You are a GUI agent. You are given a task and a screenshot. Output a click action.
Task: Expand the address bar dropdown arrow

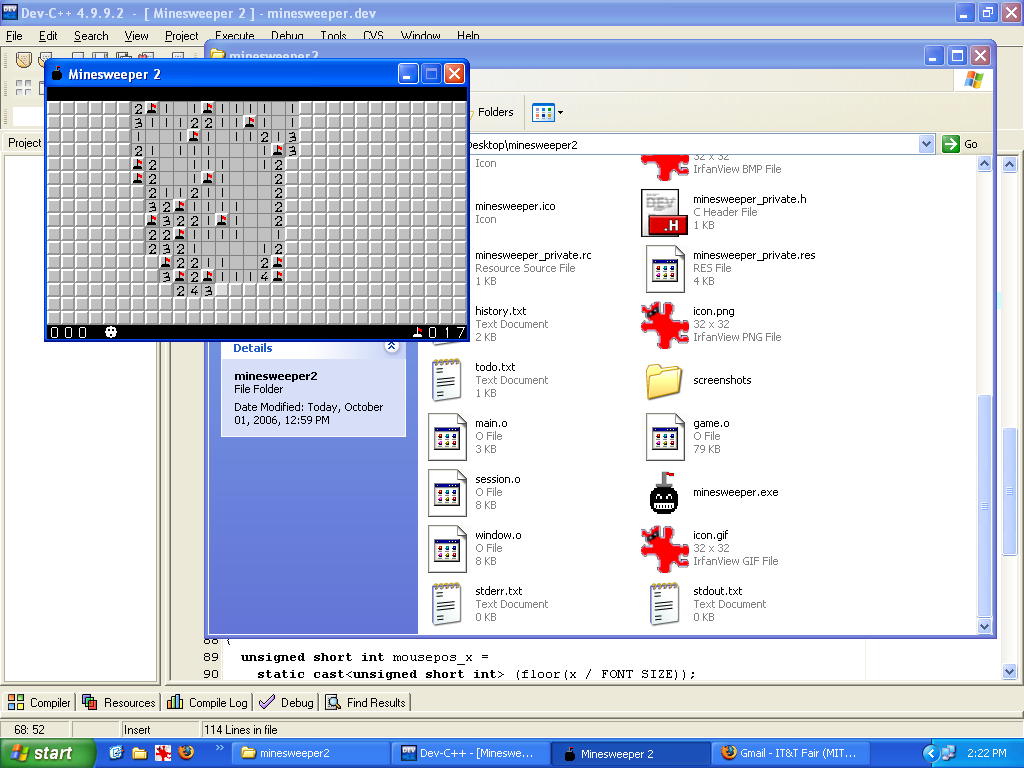tap(926, 144)
